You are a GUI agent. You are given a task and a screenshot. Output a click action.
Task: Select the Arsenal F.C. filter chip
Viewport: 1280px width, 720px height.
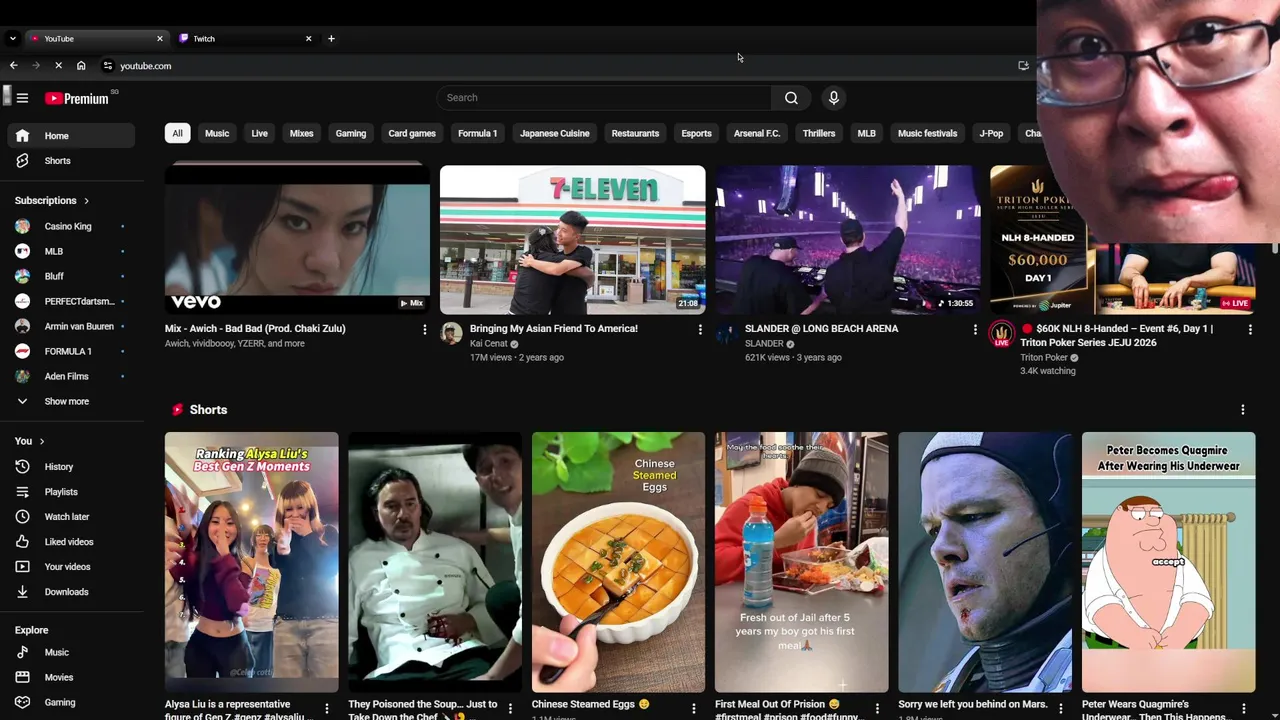click(757, 133)
